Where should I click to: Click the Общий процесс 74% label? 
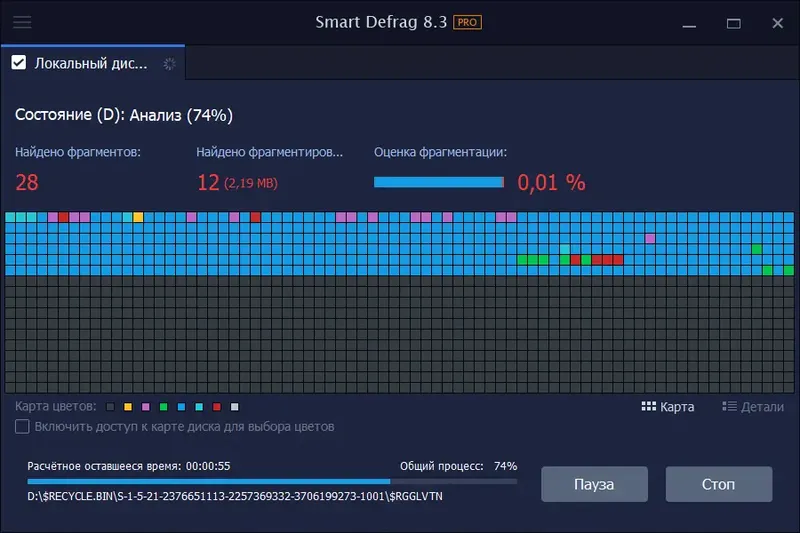click(x=458, y=466)
